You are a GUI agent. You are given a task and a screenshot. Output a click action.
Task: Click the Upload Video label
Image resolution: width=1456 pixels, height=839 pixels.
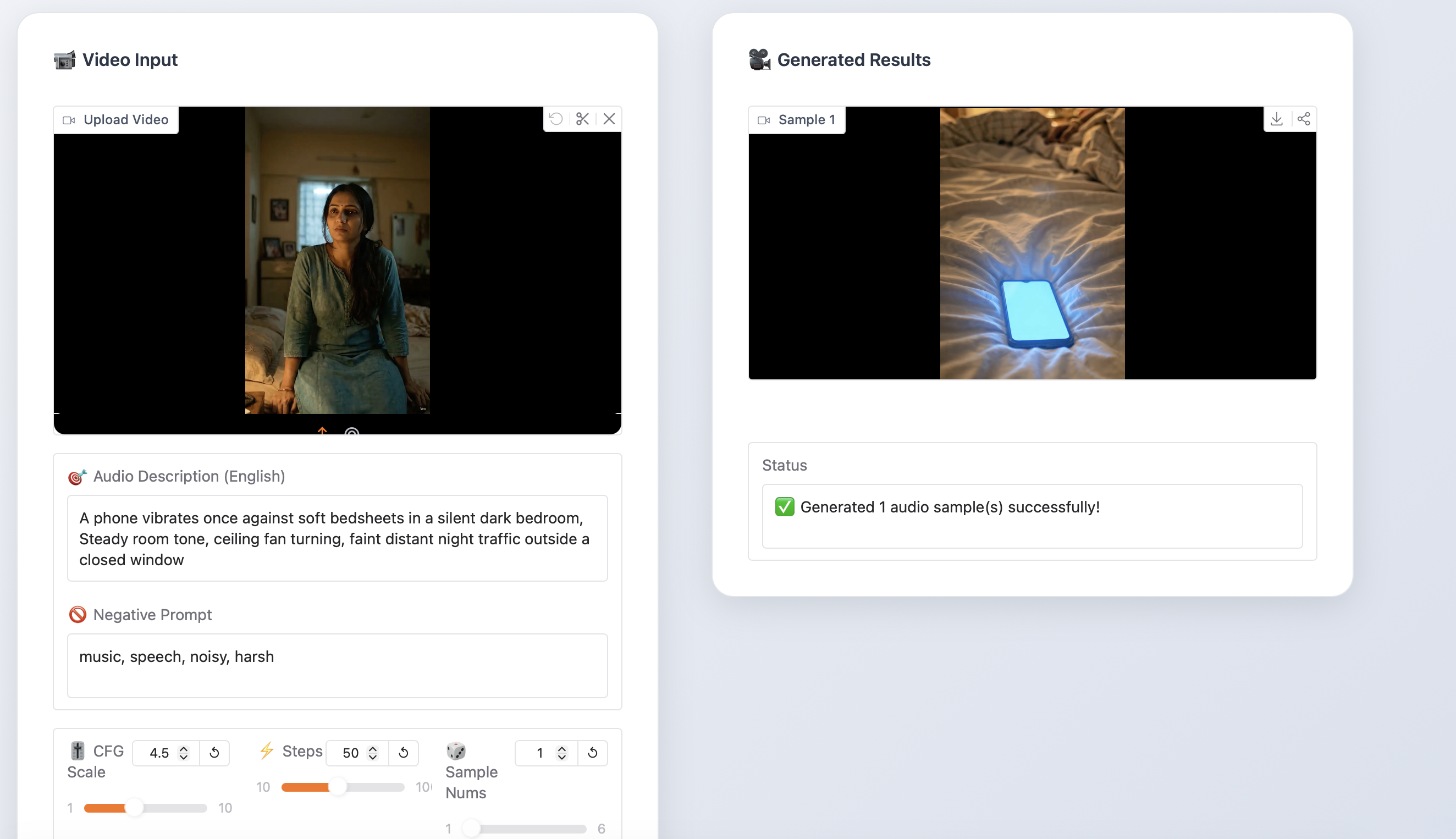(x=126, y=120)
